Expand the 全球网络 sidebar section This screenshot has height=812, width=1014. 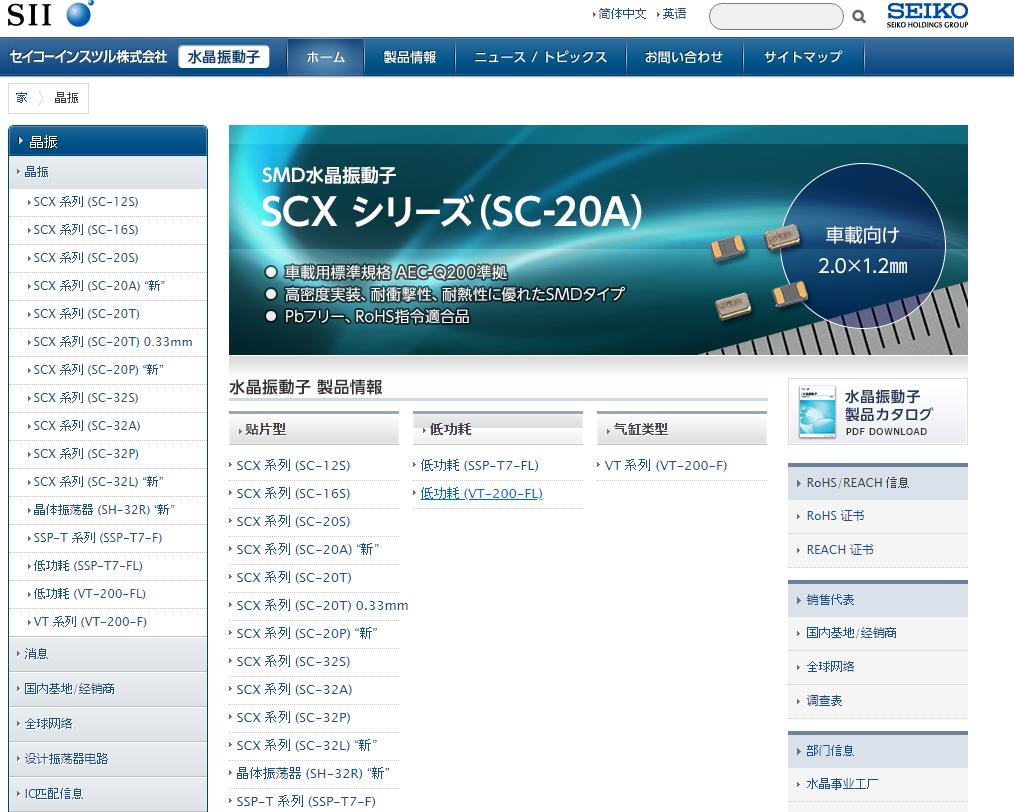tap(48, 724)
